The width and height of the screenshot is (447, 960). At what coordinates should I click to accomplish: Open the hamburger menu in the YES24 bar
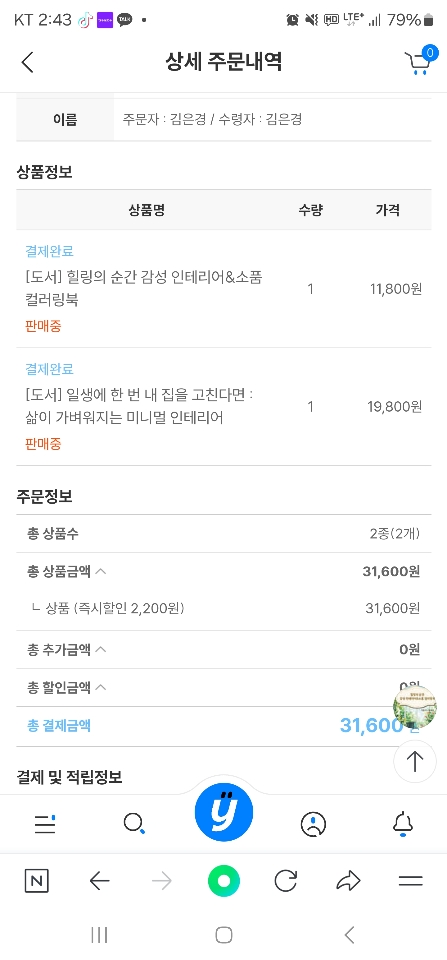[45, 824]
